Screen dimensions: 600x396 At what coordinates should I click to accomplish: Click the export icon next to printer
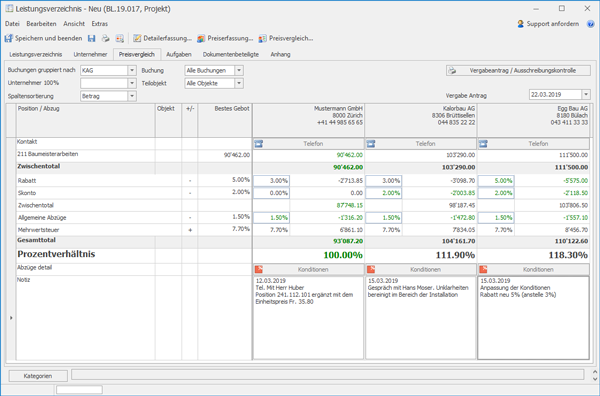120,38
